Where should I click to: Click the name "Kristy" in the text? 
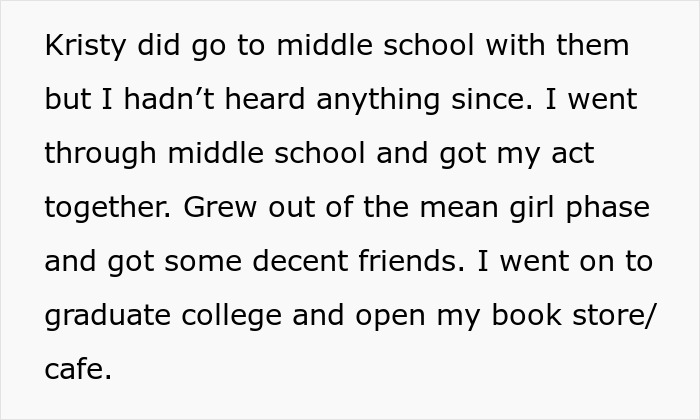tap(83, 47)
